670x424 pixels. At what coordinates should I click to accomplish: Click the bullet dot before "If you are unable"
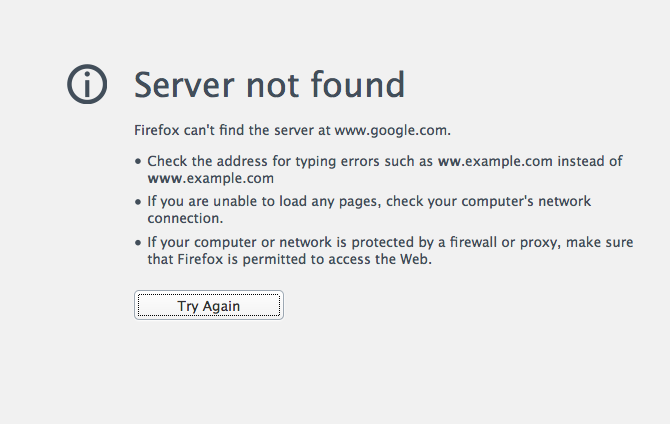[x=139, y=202]
